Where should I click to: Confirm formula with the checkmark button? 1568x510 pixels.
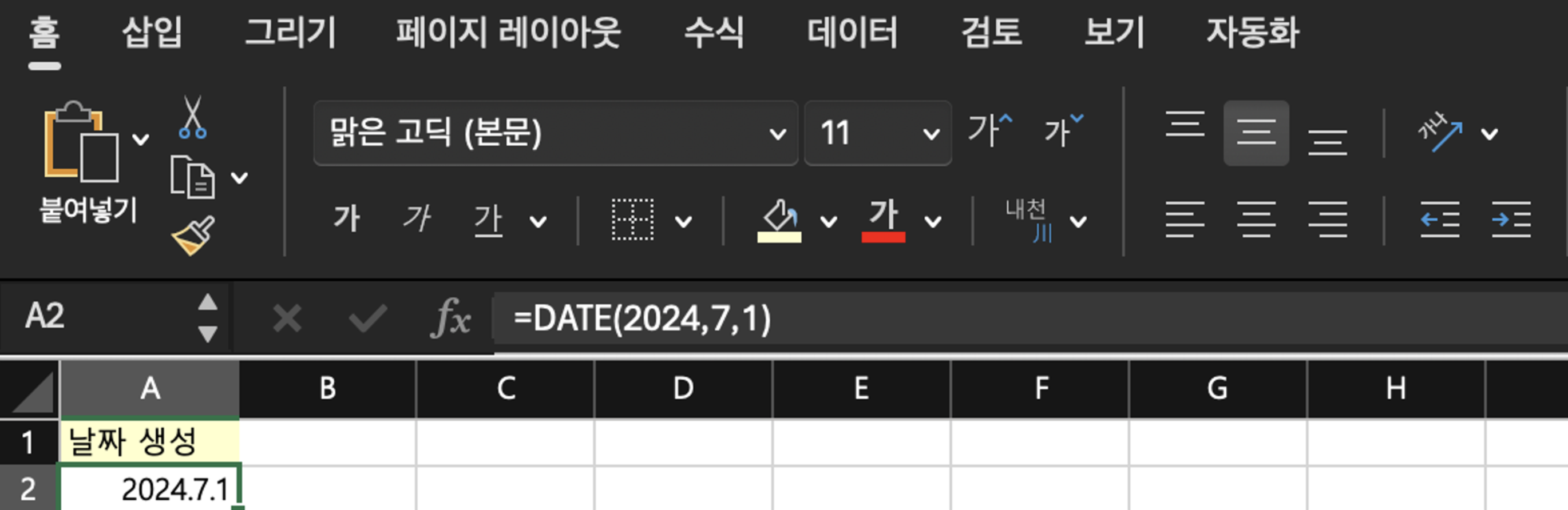click(369, 318)
